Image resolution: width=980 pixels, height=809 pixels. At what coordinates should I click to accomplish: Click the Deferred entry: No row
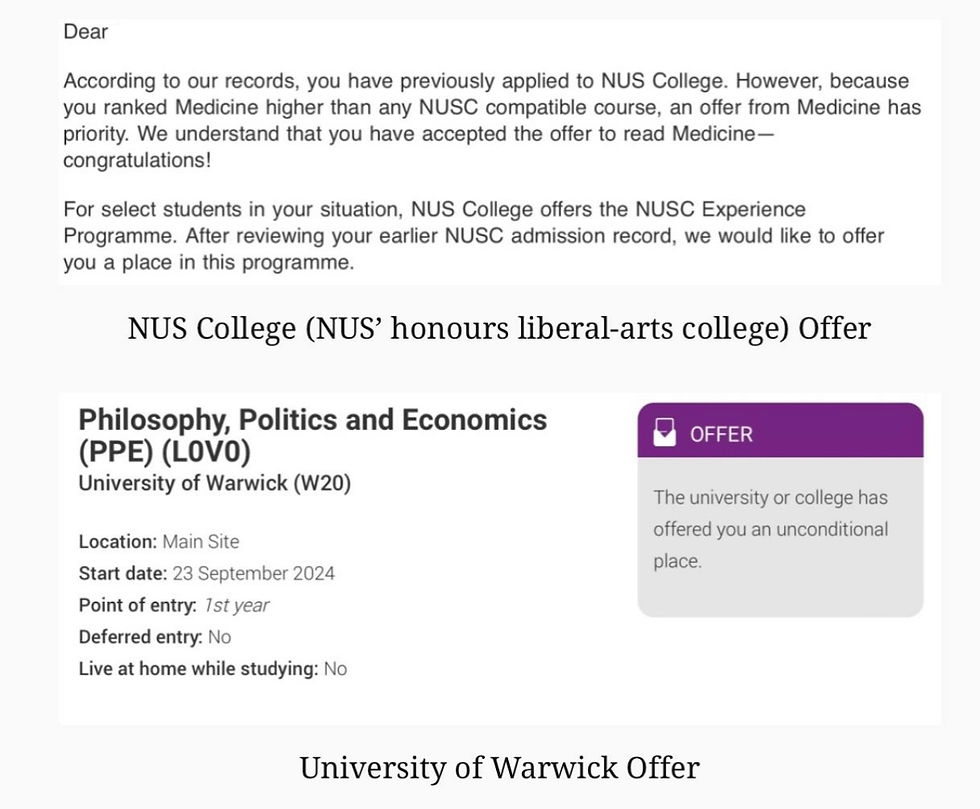[154, 637]
